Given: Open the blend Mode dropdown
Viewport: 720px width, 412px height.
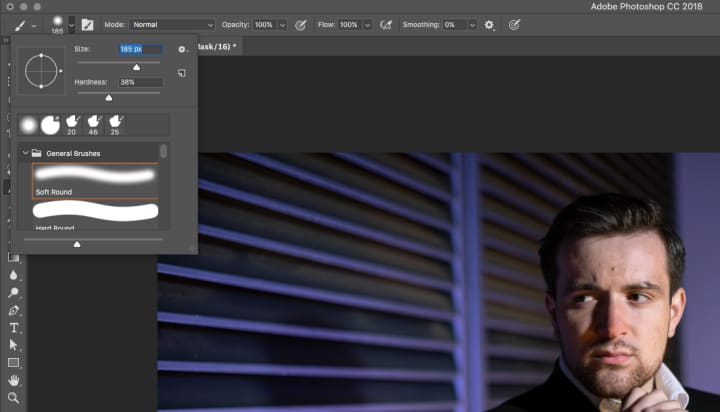Looking at the screenshot, I should 171,24.
